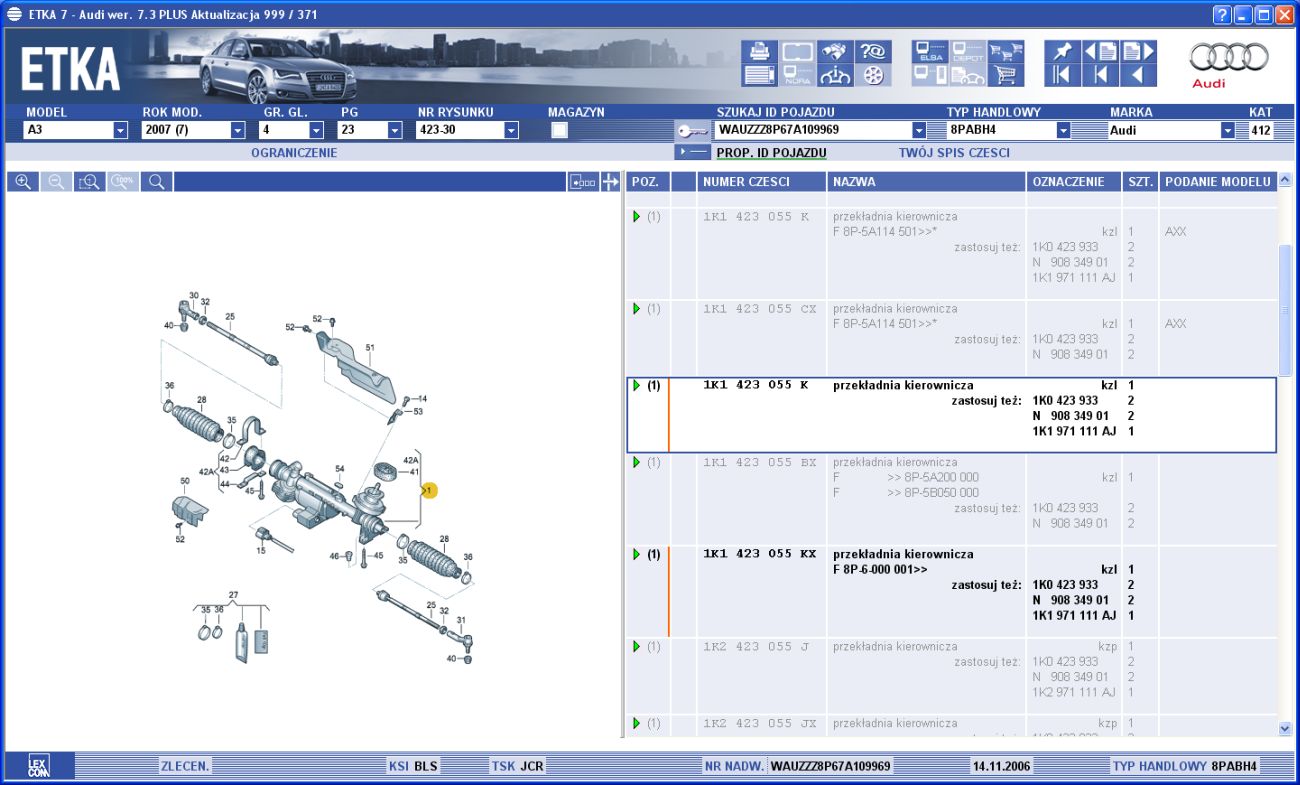Image resolution: width=1300 pixels, height=785 pixels.
Task: Click the OZNACZENIE column header
Action: [x=1074, y=182]
